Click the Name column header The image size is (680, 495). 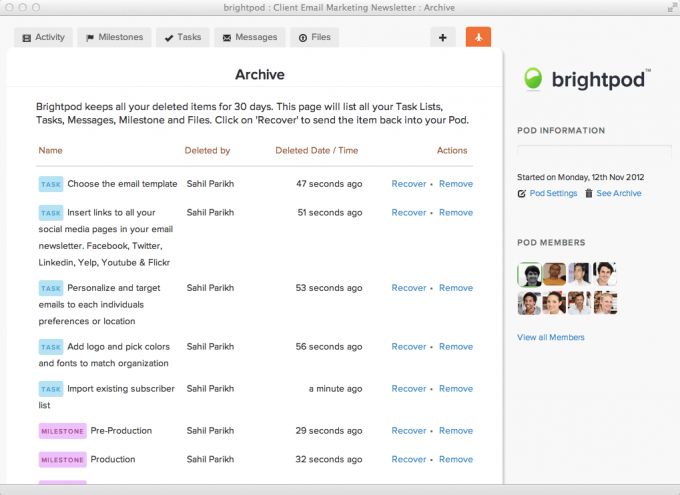[x=50, y=151]
